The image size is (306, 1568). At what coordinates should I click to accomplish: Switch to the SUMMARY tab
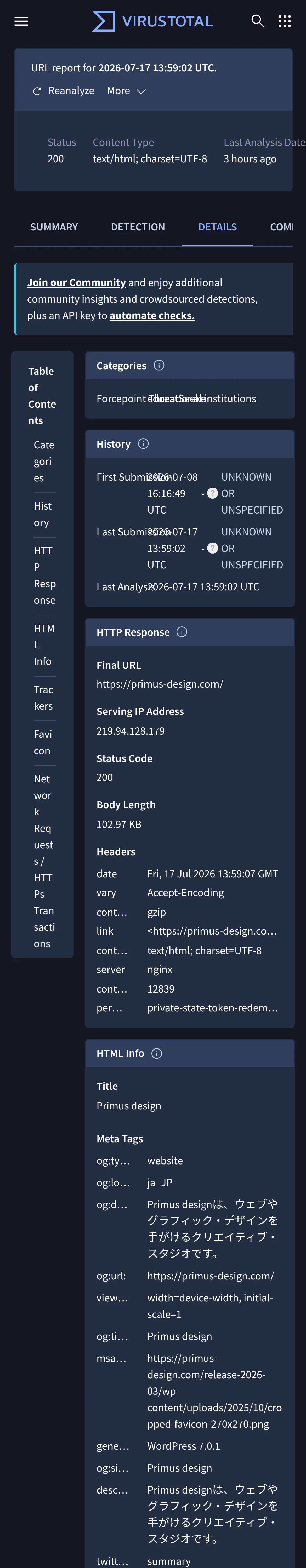(54, 227)
